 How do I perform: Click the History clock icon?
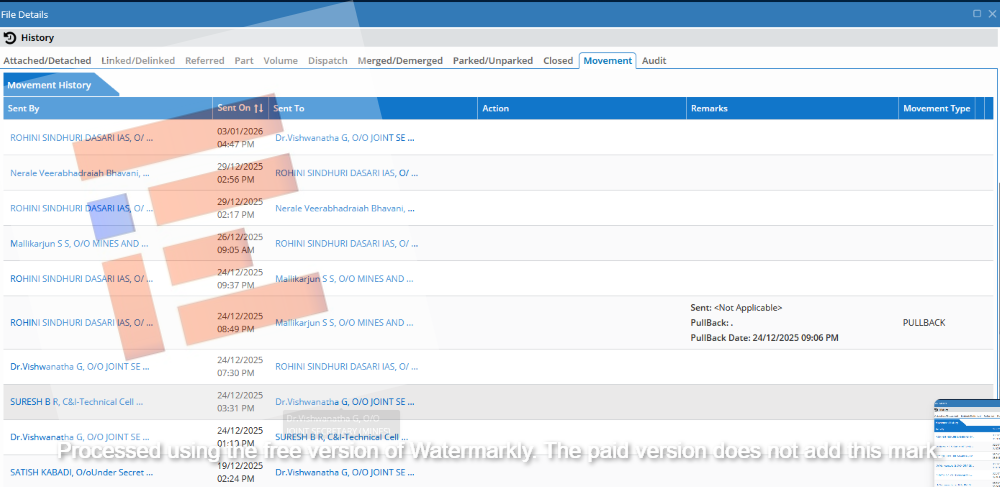[x=10, y=38]
